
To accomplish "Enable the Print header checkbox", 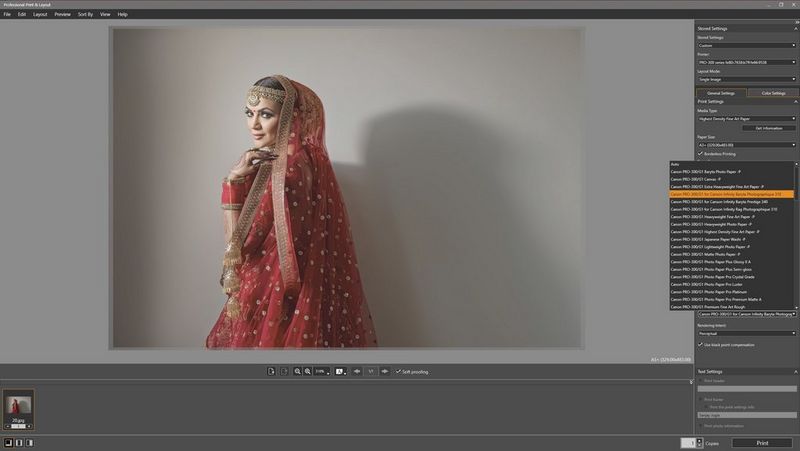I will pyautogui.click(x=701, y=381).
